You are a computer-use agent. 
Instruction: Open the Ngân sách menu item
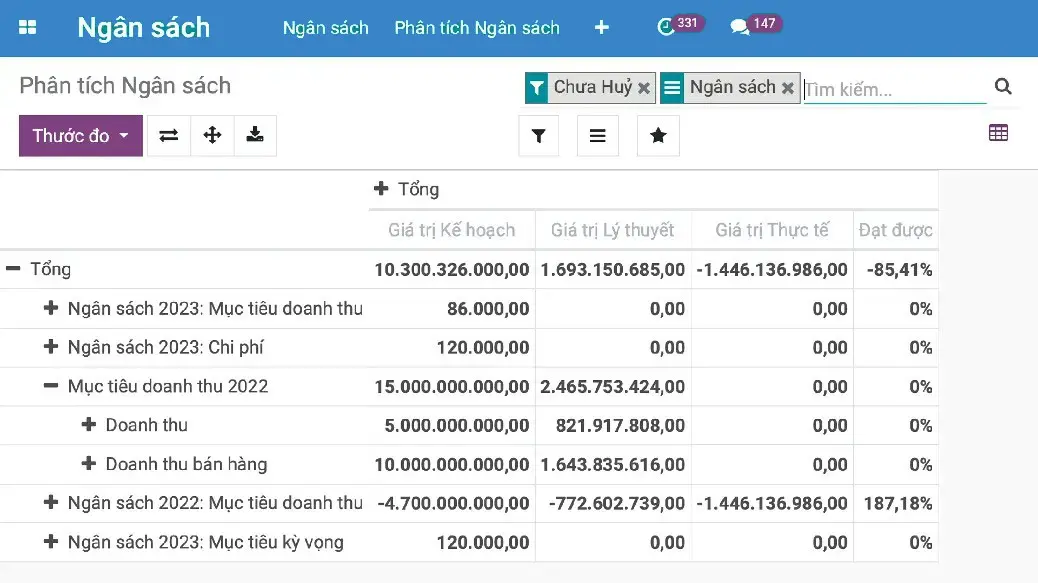pyautogui.click(x=325, y=28)
